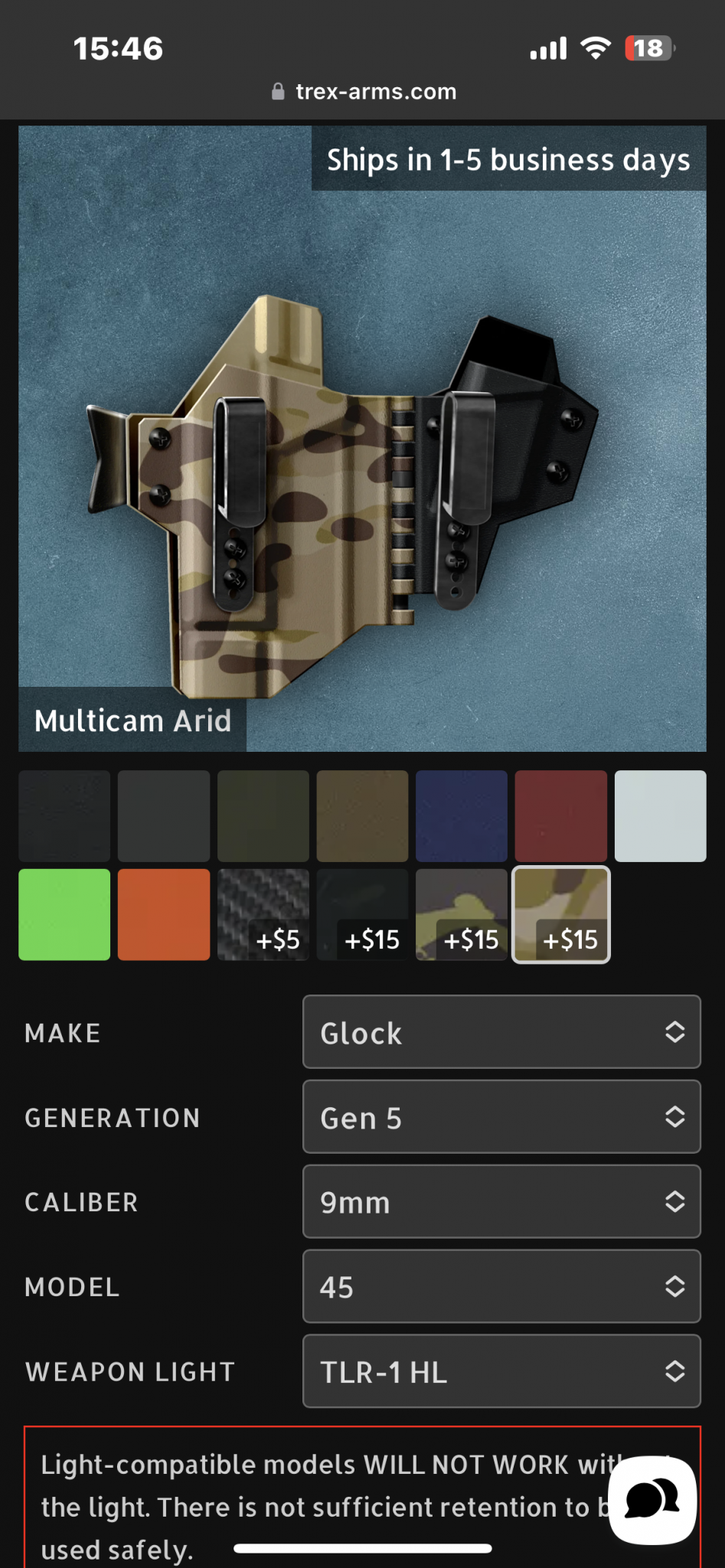Tap the battery indicator showing 18
This screenshot has width=725, height=1568.
coord(650,48)
